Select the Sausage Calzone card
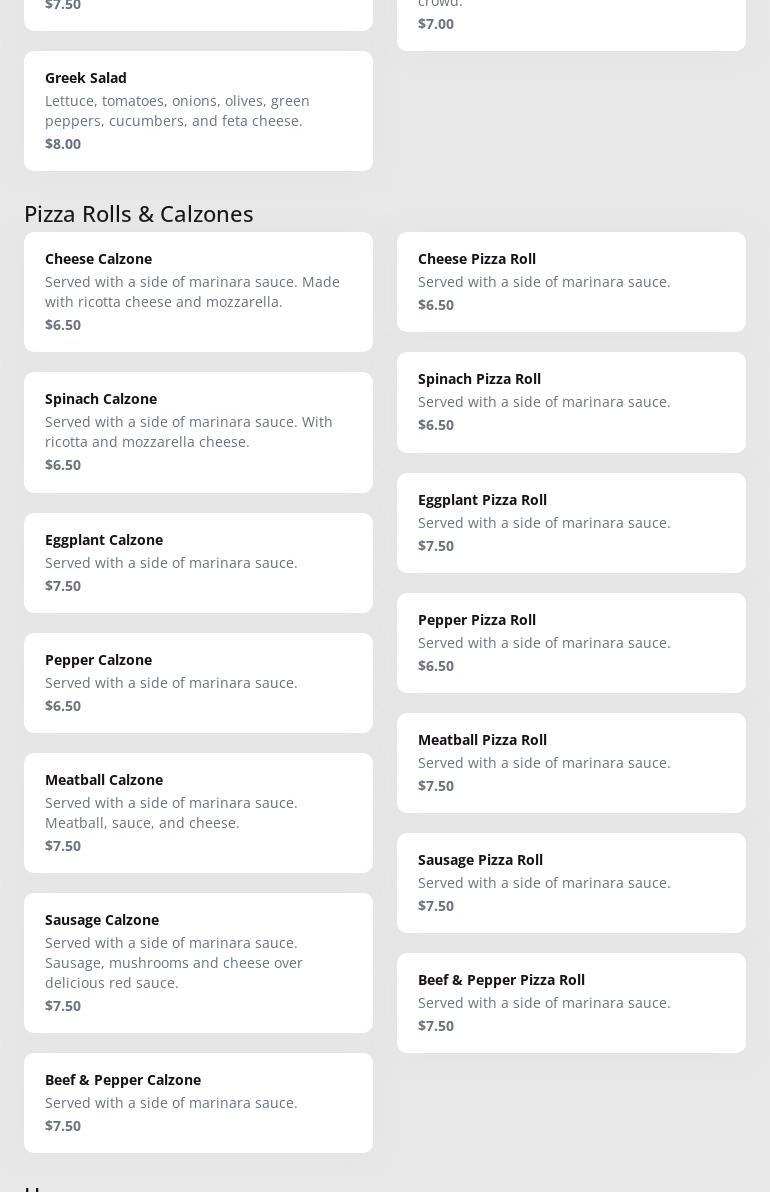This screenshot has height=1192, width=770. click(x=198, y=962)
